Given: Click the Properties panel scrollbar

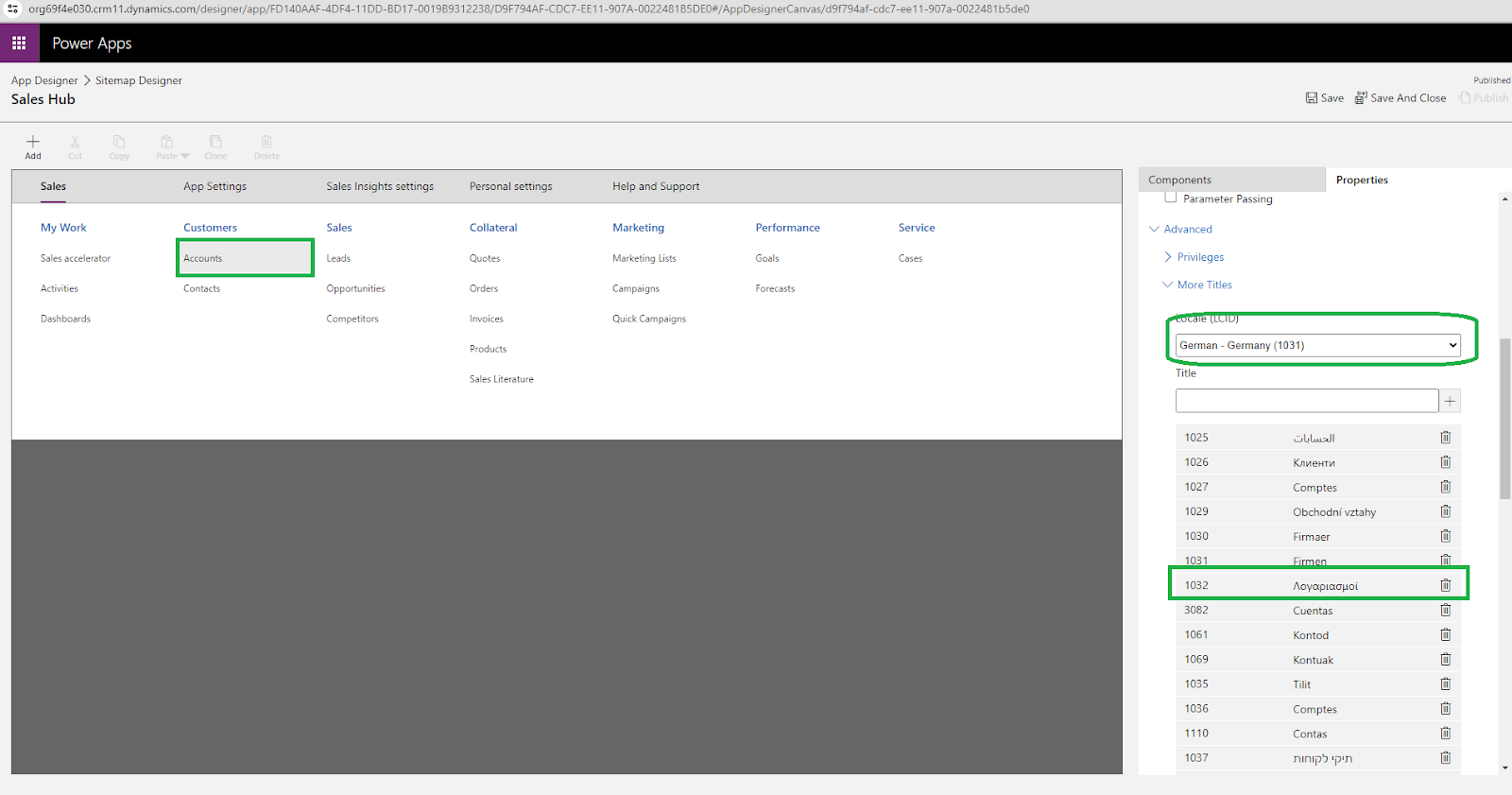Looking at the screenshot, I should click(x=1504, y=418).
